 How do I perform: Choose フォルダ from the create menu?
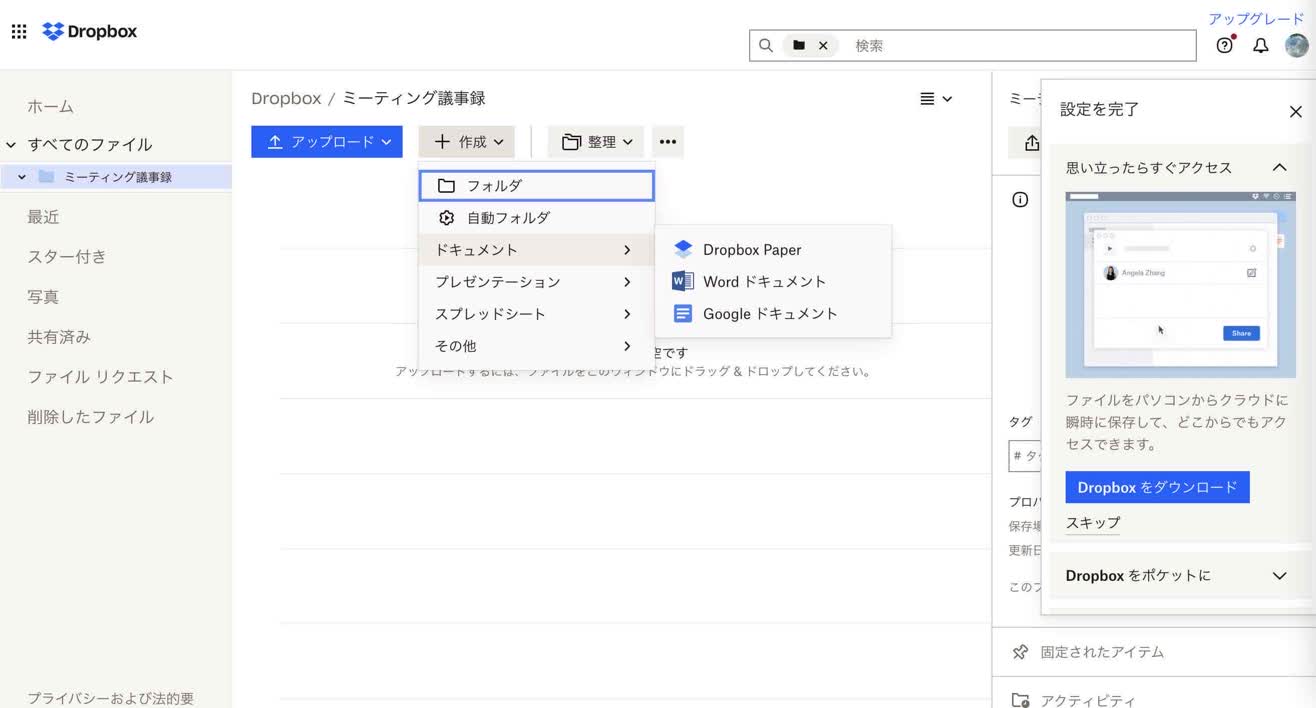(x=537, y=185)
